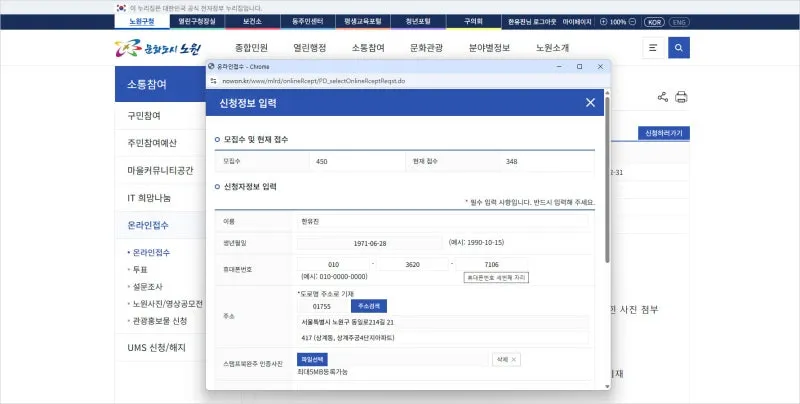Click the 주소검색 button

pyautogui.click(x=368, y=306)
